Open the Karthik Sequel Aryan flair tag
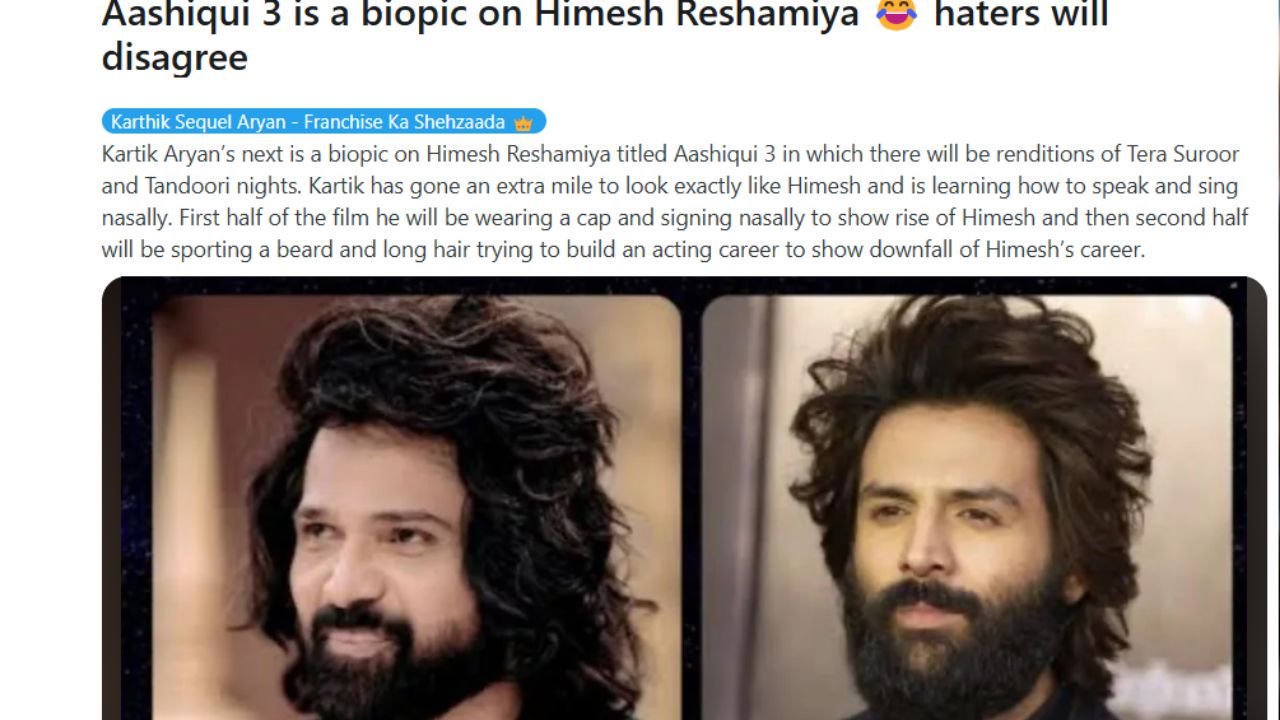 click(324, 122)
